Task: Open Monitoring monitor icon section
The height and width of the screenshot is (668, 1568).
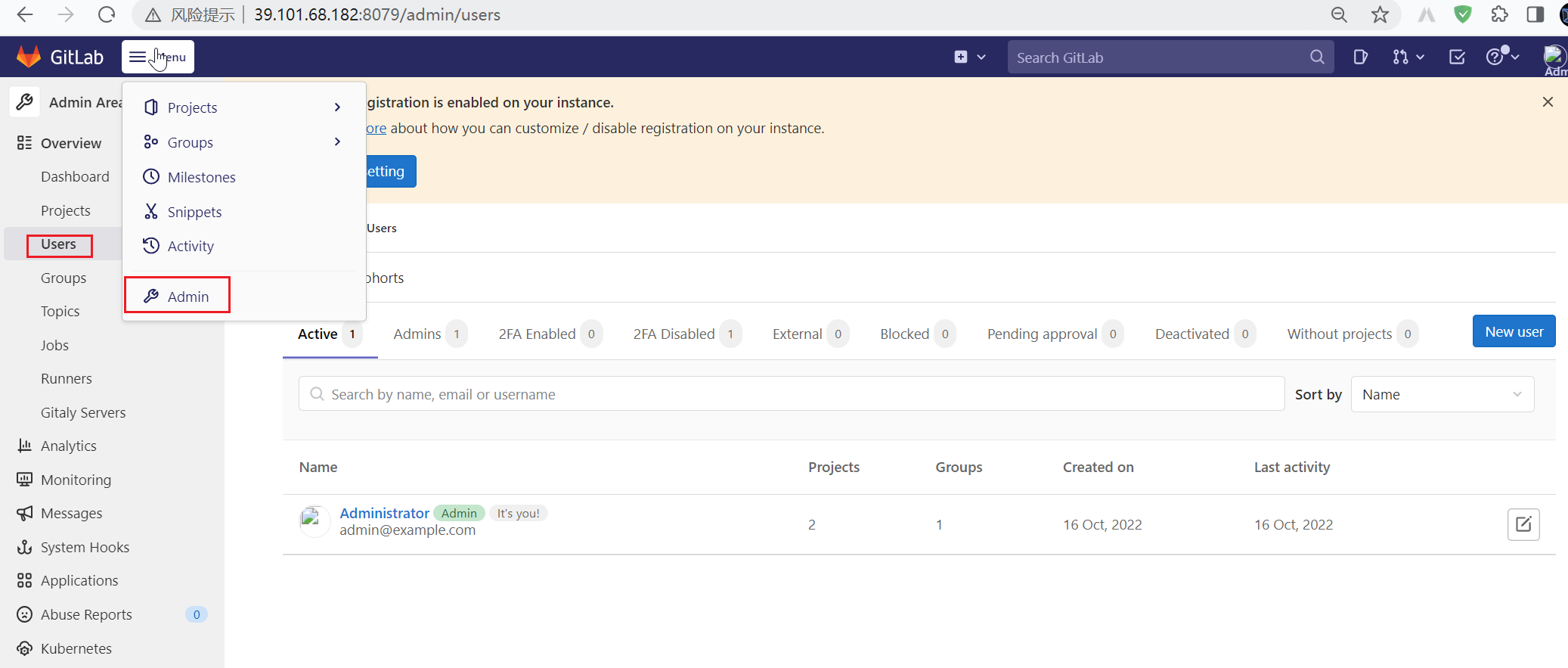Action: pos(24,480)
